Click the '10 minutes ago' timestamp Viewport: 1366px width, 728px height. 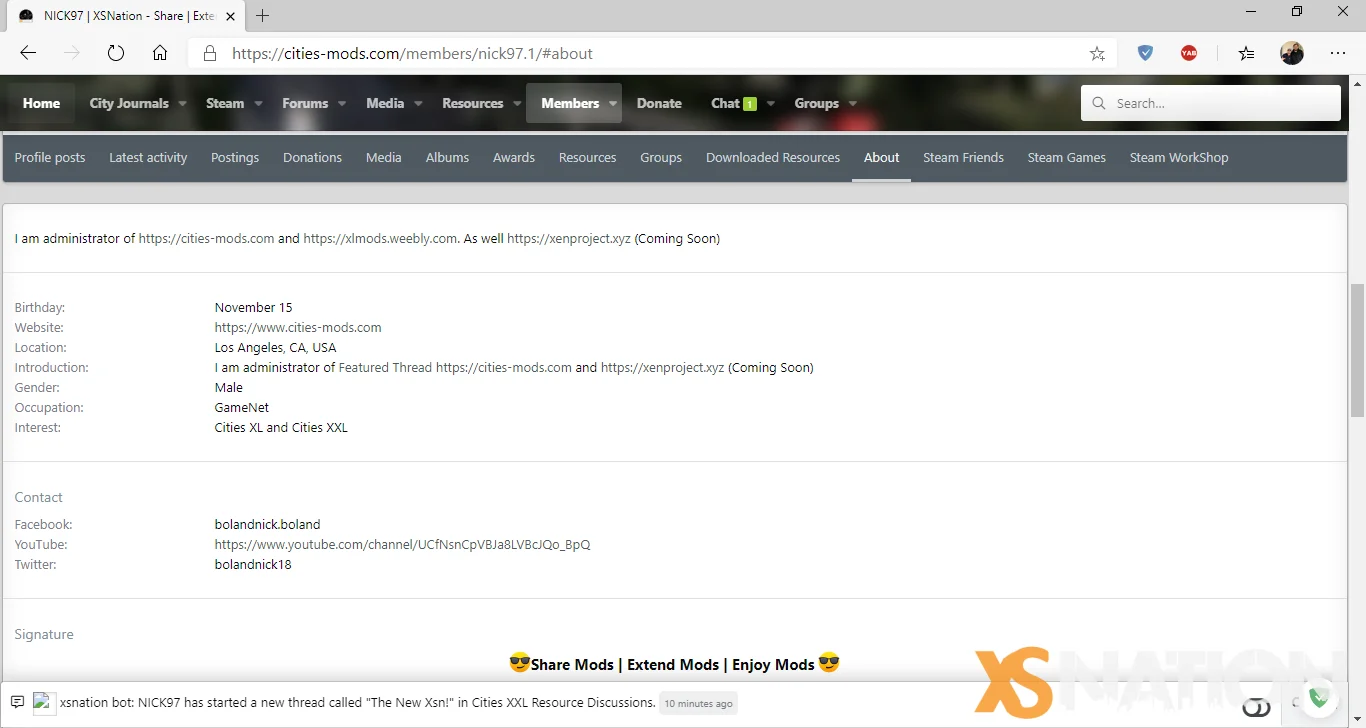point(698,703)
